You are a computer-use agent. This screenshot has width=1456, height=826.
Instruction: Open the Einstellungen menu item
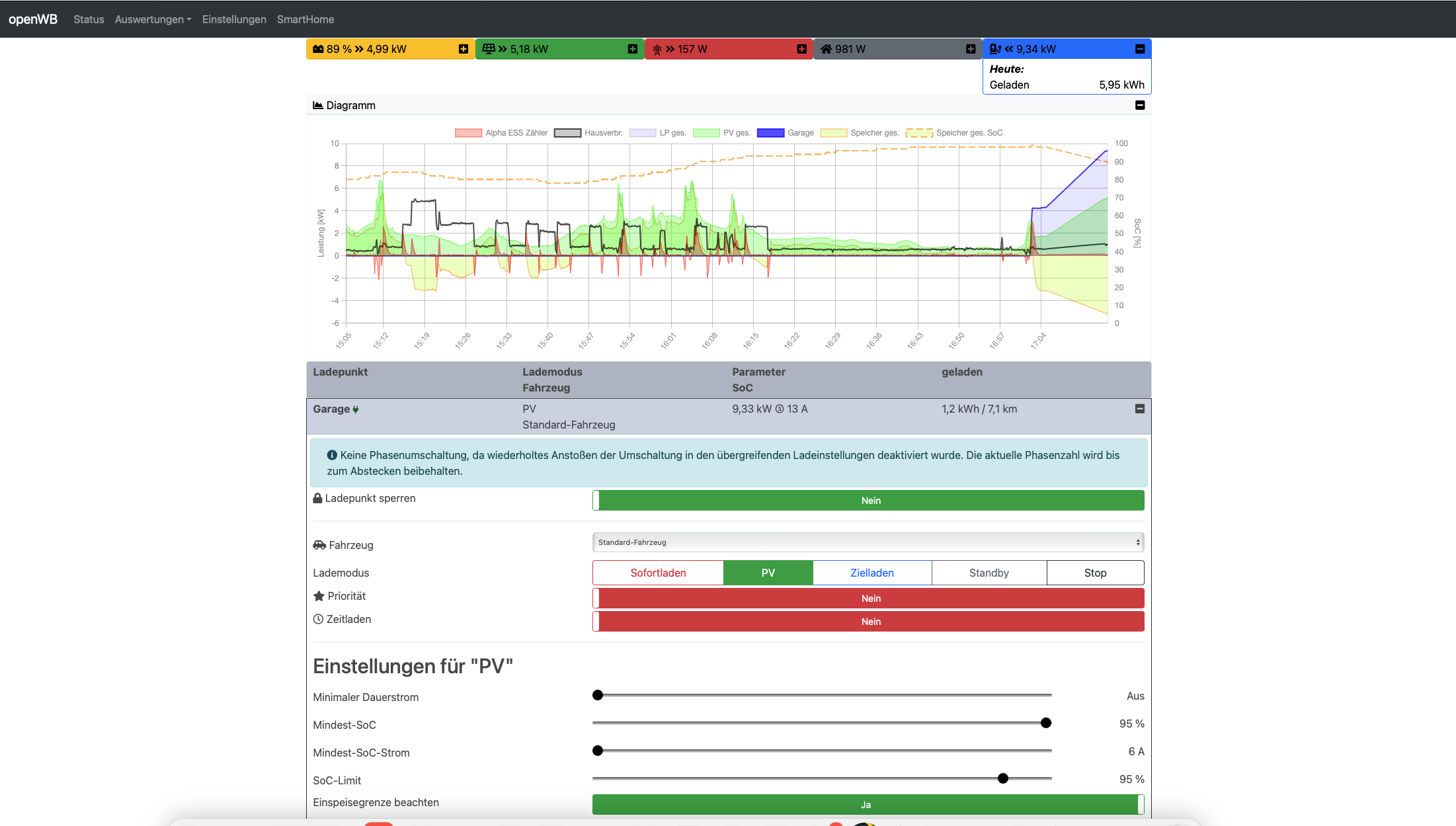(234, 19)
